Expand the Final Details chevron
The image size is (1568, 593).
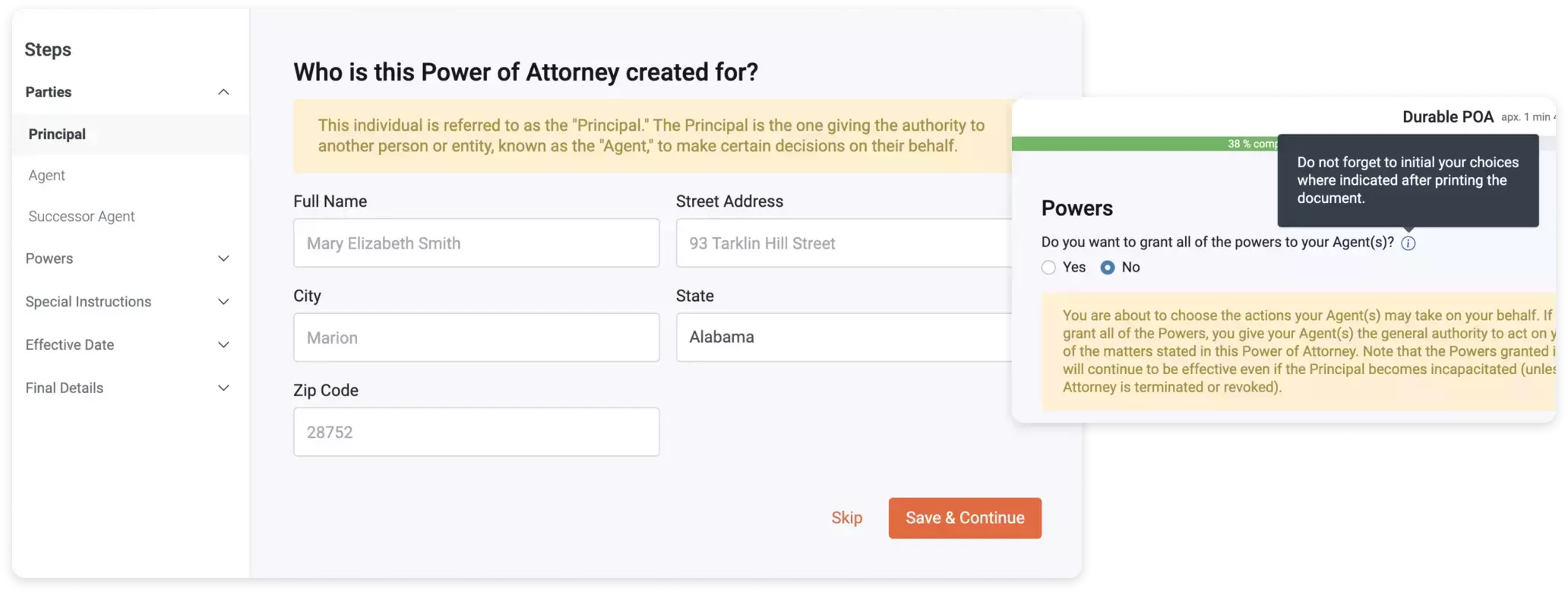tap(223, 388)
